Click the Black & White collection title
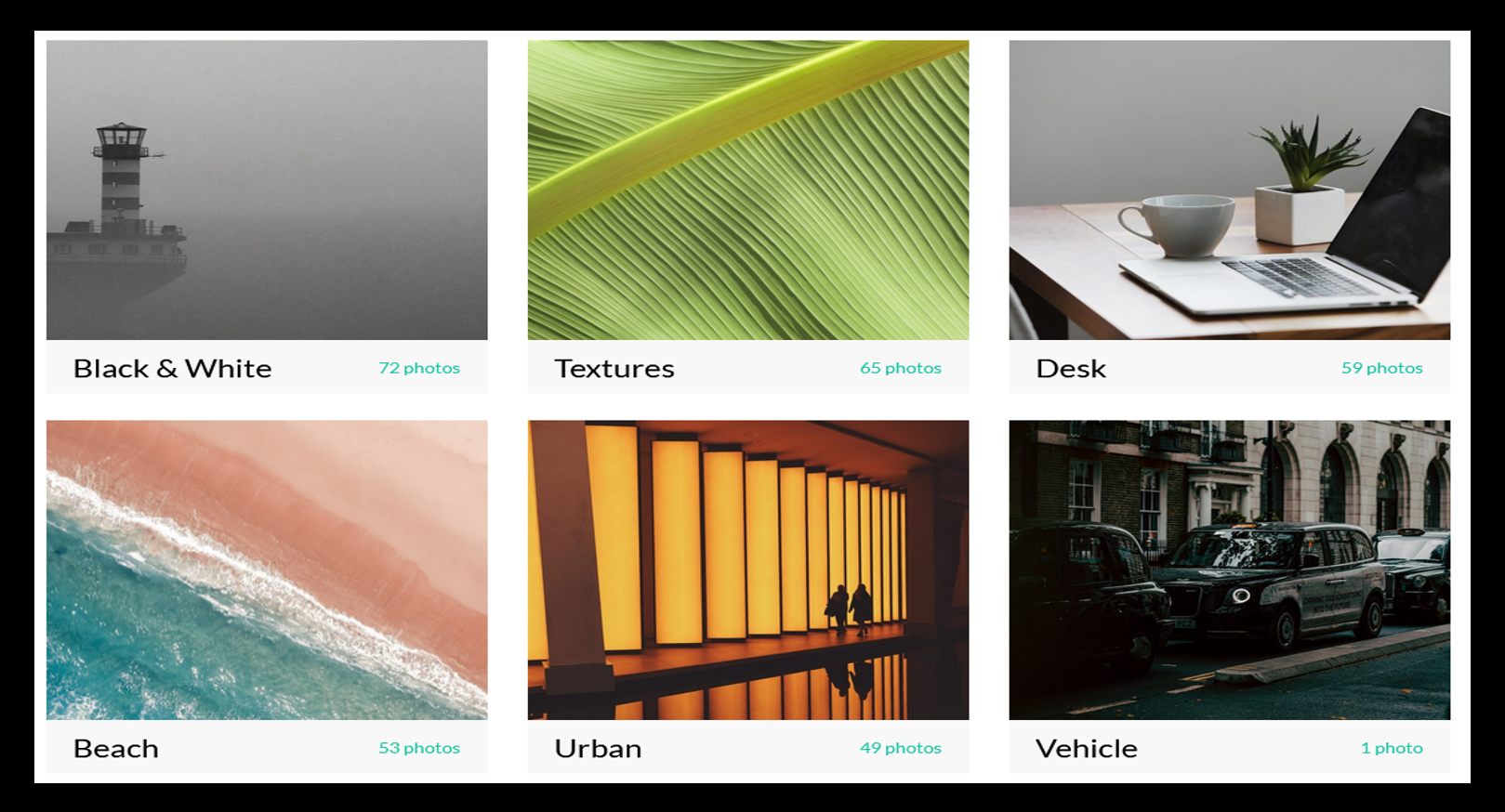This screenshot has height=812, width=1505. [x=173, y=369]
